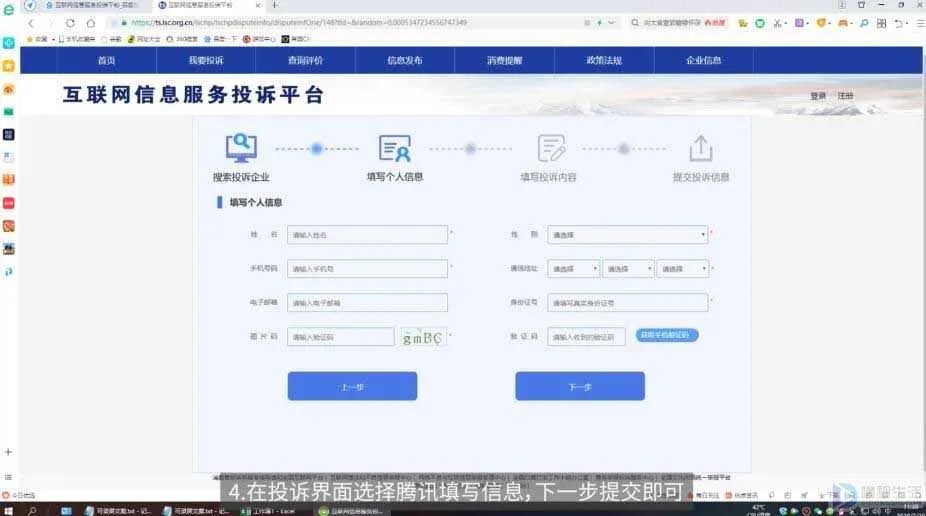The width and height of the screenshot is (926, 516).
Task: Open the 性别 gender dropdown
Action: pyautogui.click(x=627, y=235)
